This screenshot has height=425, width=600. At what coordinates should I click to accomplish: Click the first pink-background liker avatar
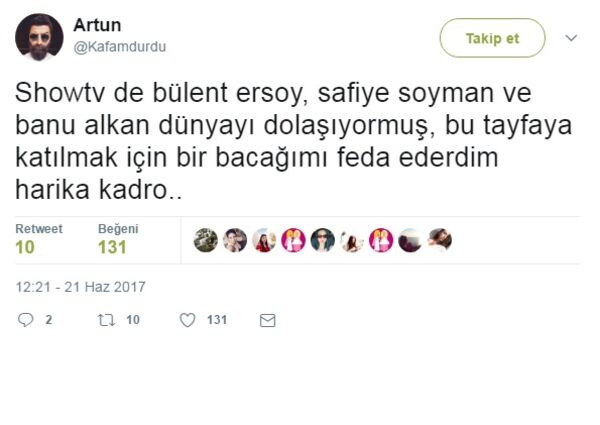[293, 240]
